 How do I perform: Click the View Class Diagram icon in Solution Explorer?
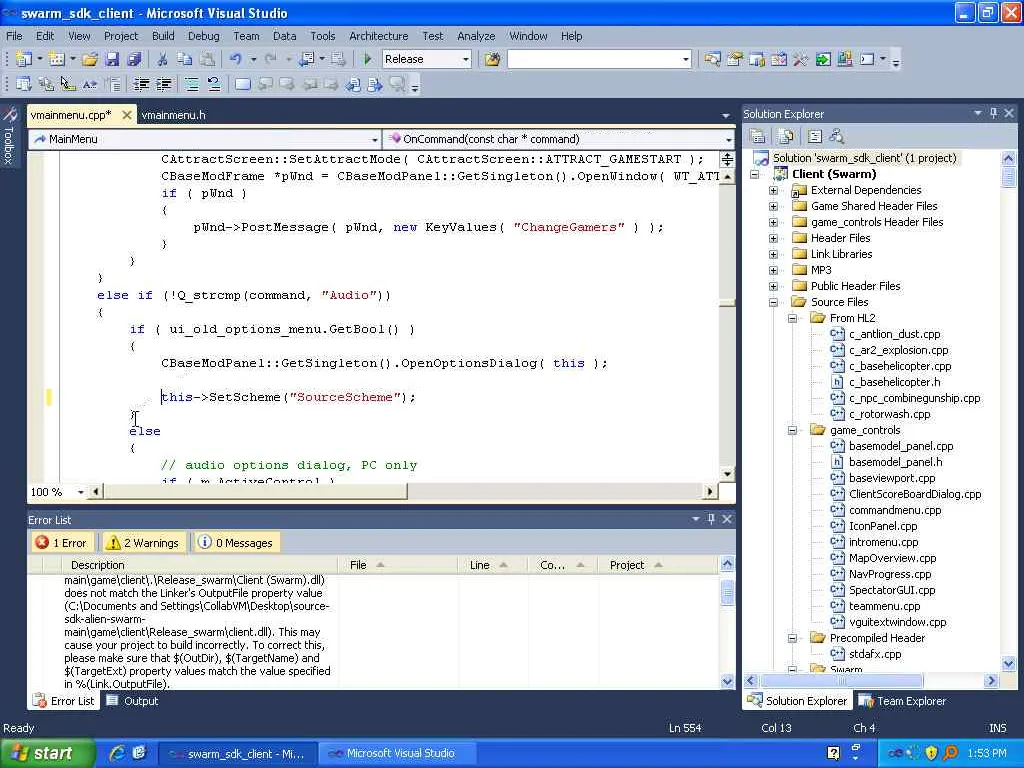pos(837,136)
